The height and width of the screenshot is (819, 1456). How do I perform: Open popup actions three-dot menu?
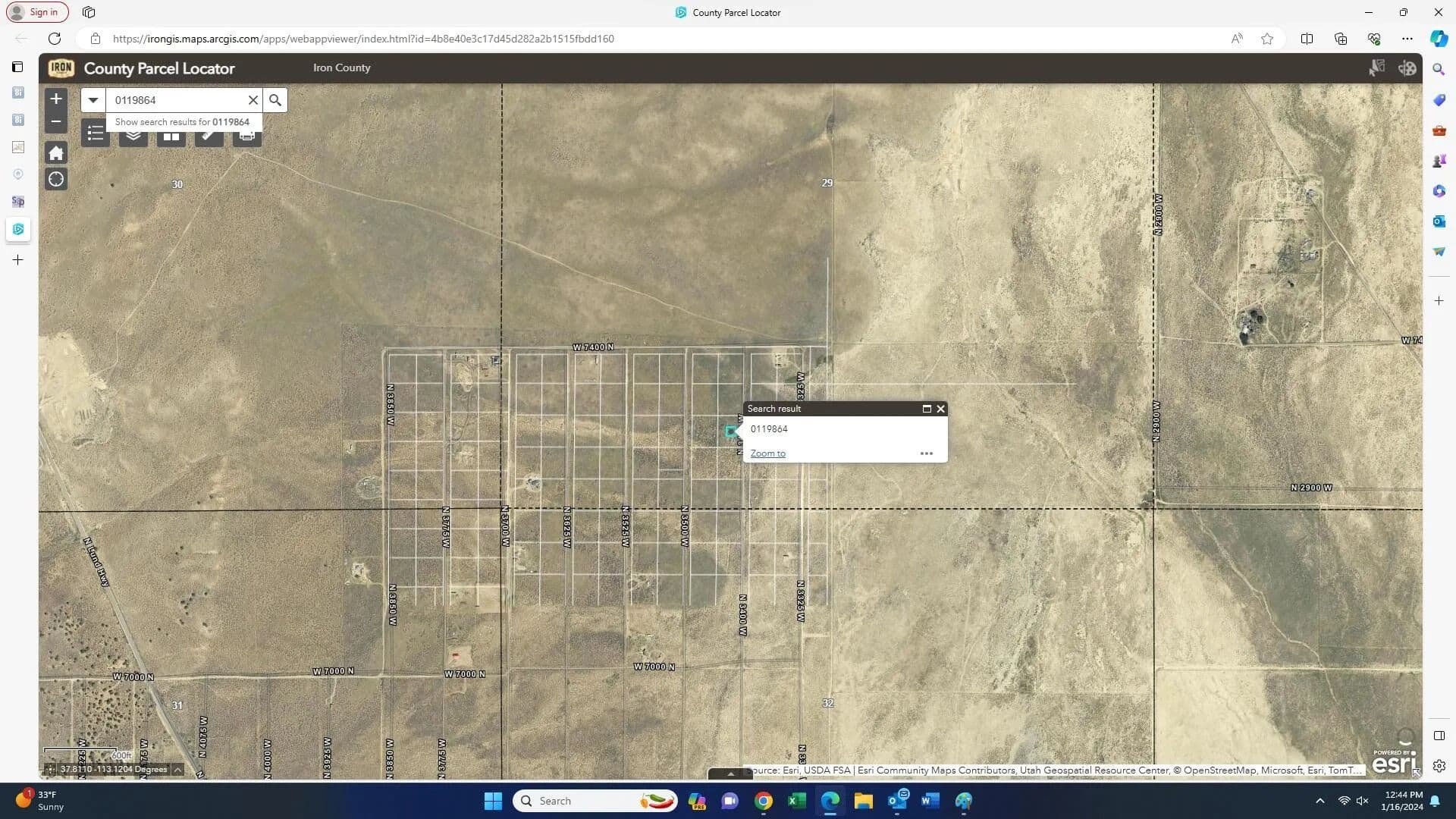pyautogui.click(x=926, y=453)
